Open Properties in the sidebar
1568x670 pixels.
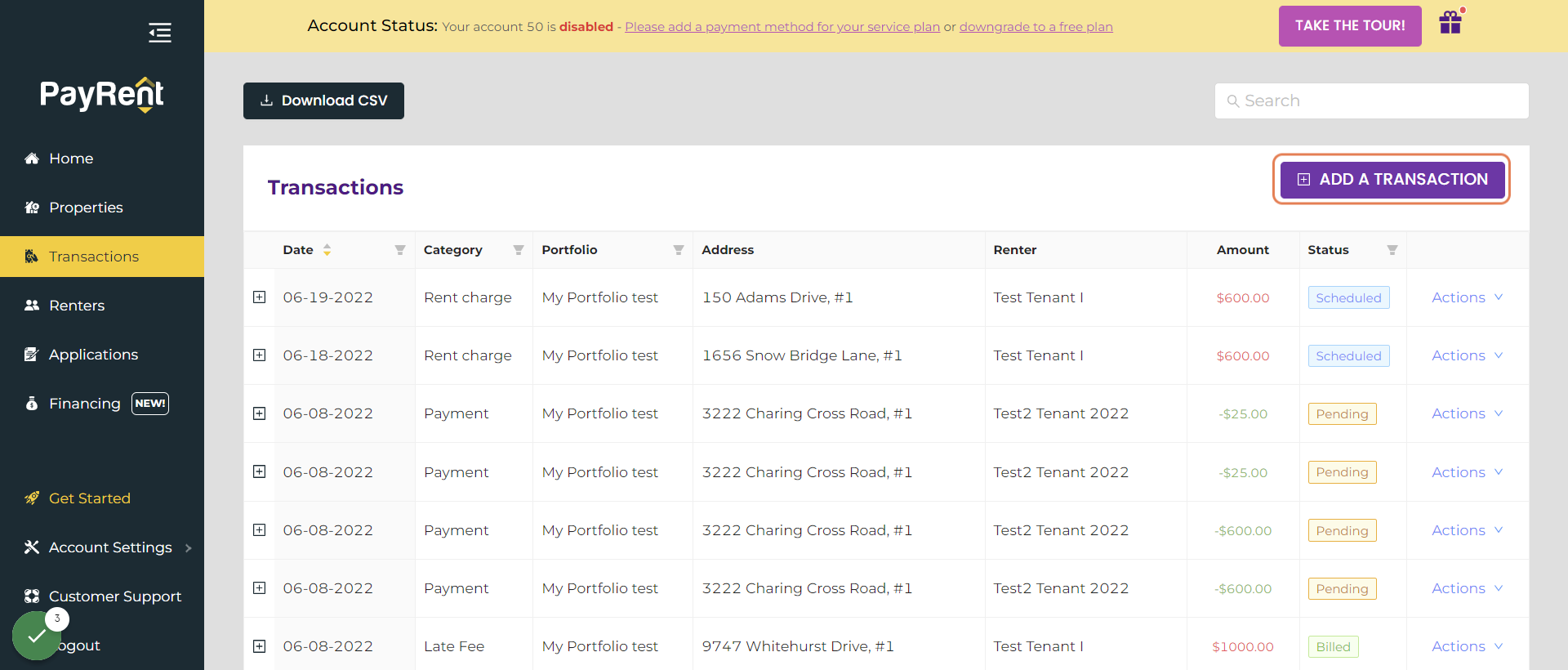point(102,208)
